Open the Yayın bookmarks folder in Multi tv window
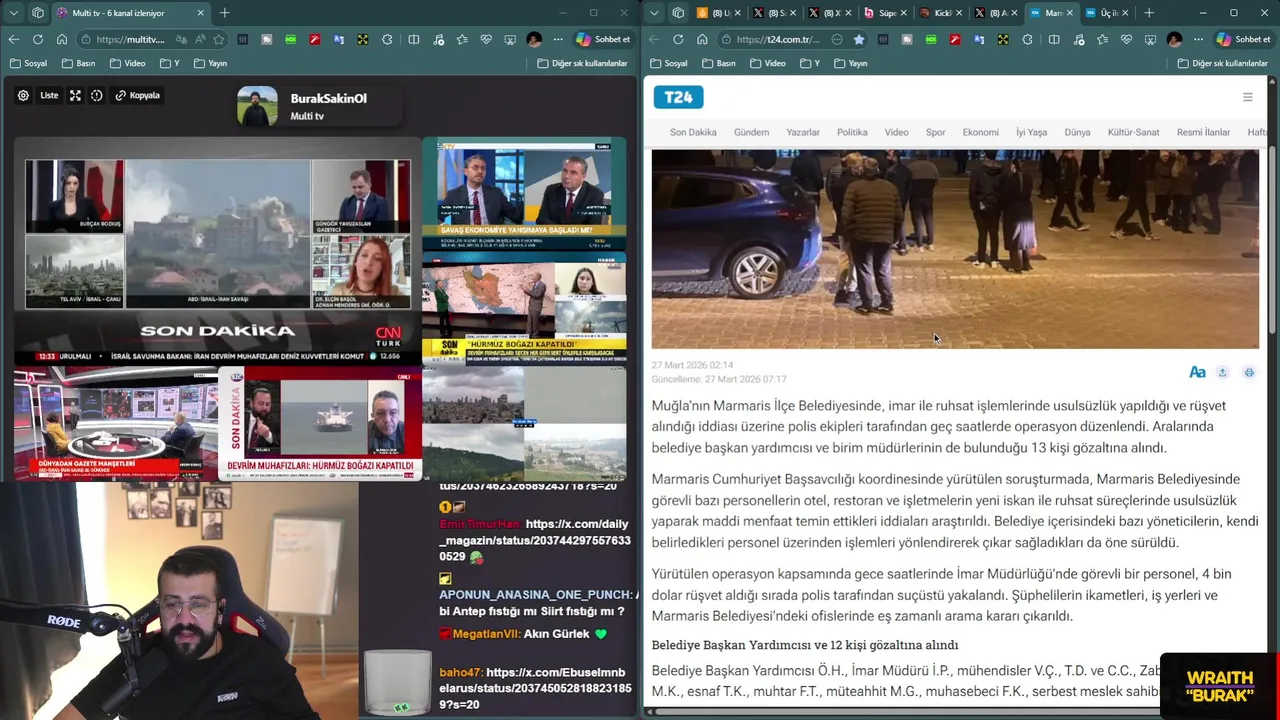 click(x=210, y=63)
